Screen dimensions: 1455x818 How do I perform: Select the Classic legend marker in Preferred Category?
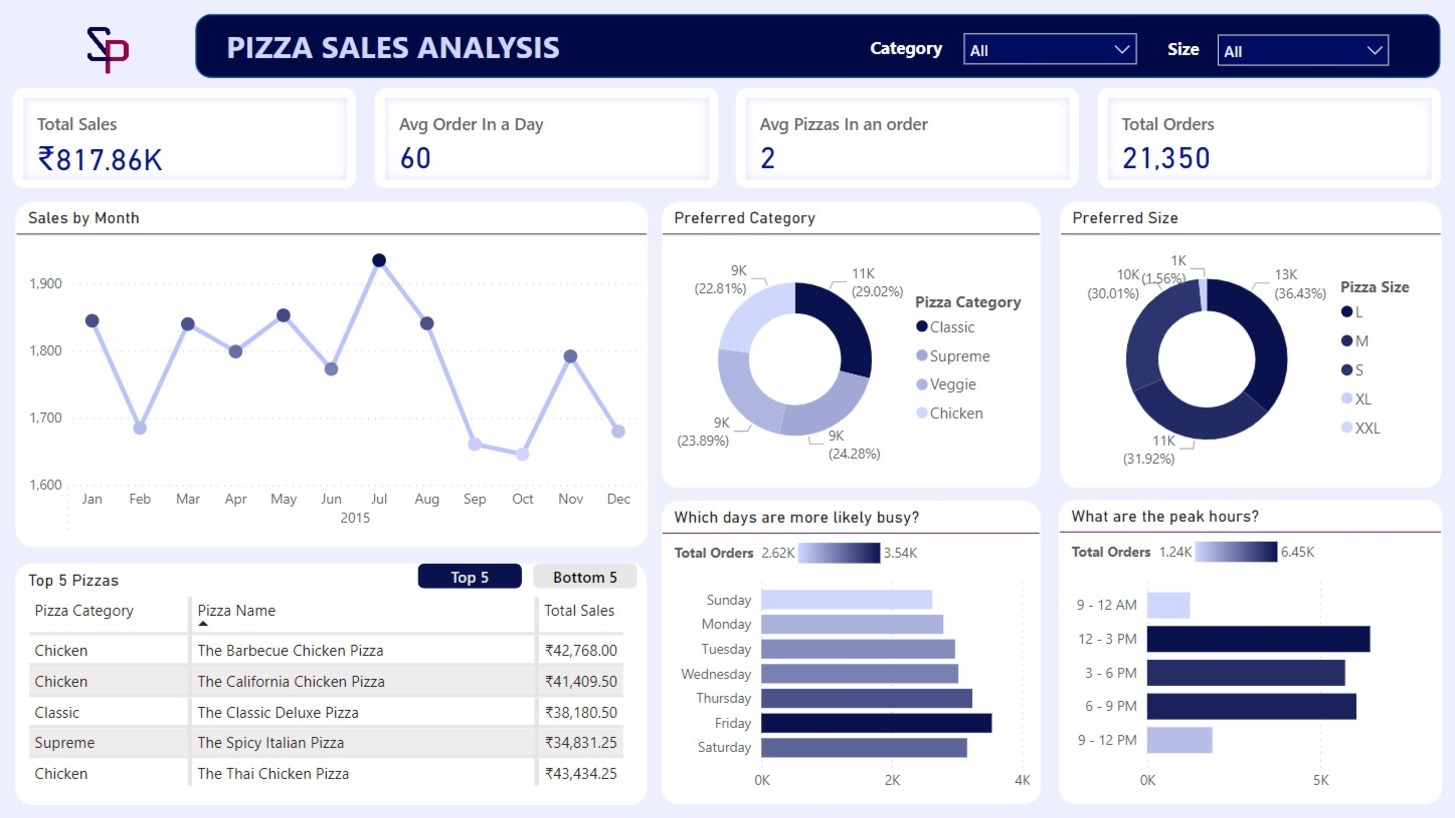(922, 327)
